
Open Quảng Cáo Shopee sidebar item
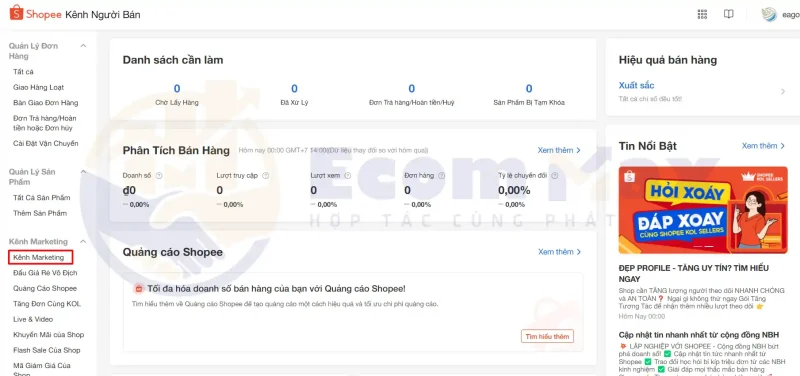pos(45,288)
